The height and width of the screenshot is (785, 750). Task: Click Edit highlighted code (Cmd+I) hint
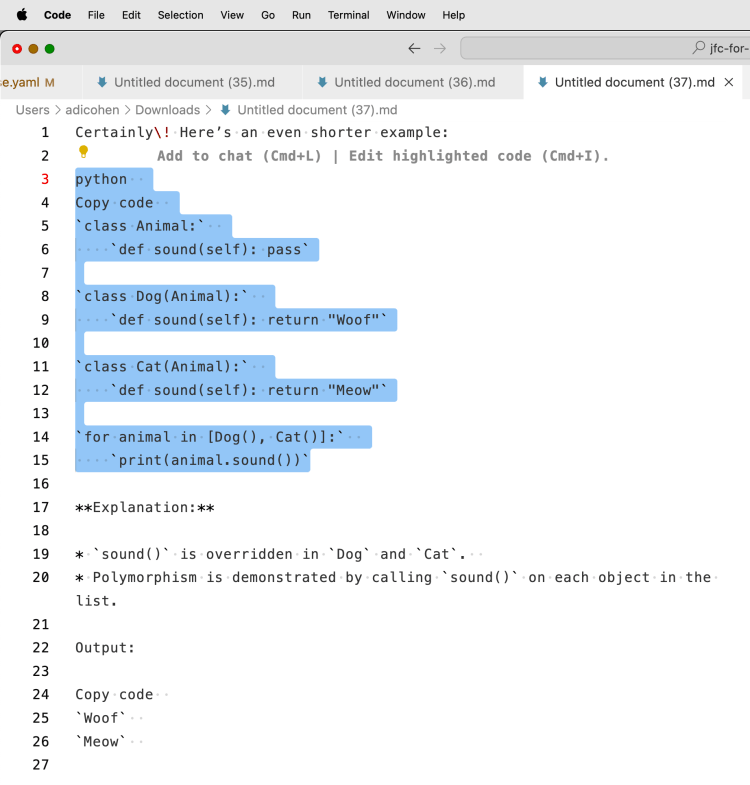point(479,156)
